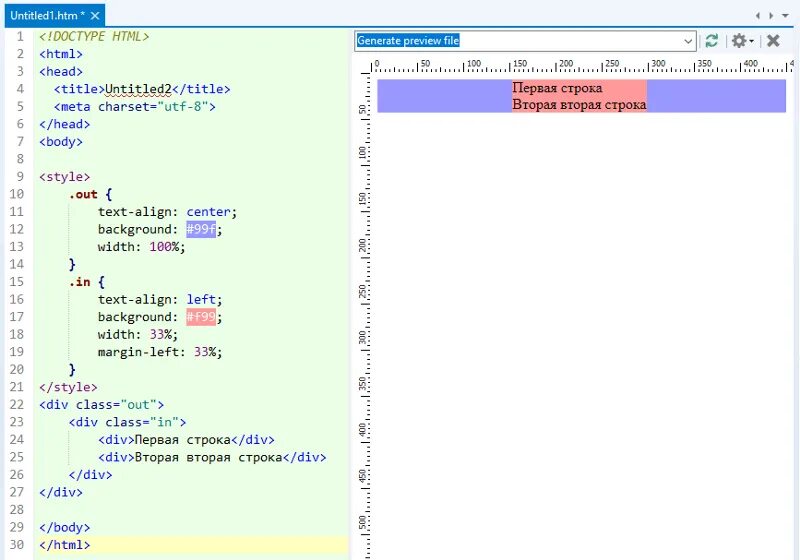The height and width of the screenshot is (560, 800).
Task: Click the Первая строка div in code
Action: 186,440
